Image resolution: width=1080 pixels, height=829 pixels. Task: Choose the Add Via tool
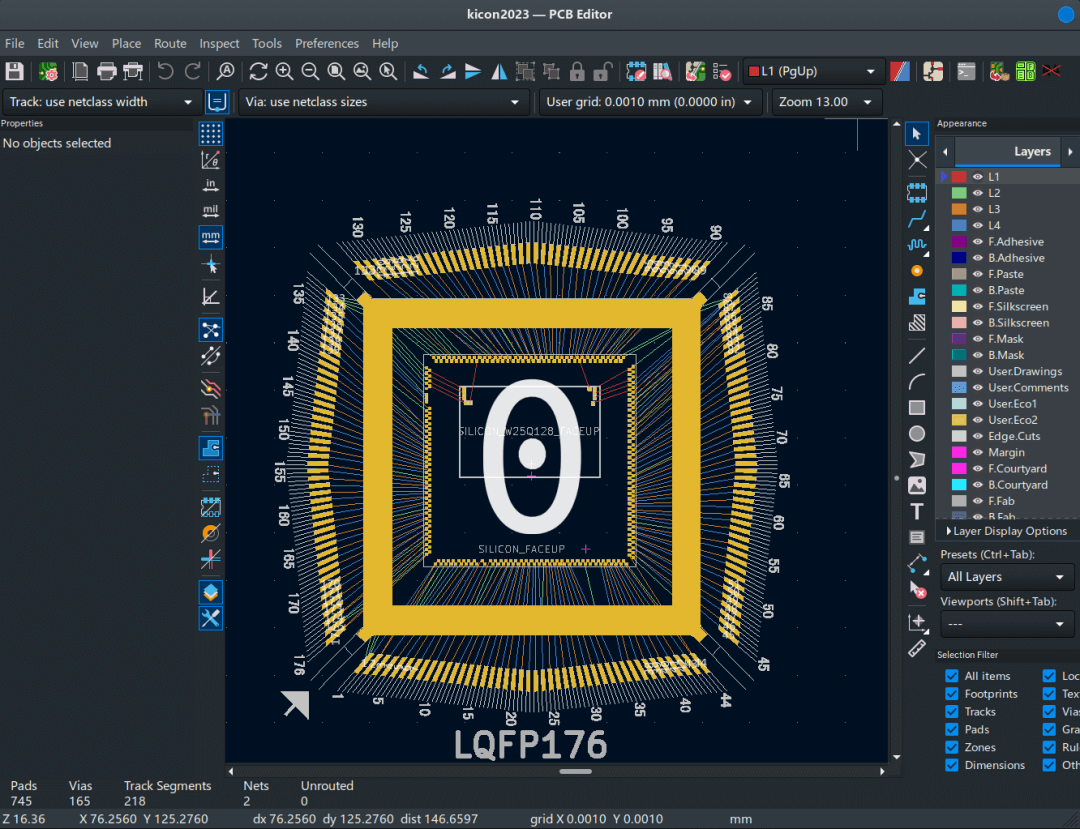click(916, 271)
